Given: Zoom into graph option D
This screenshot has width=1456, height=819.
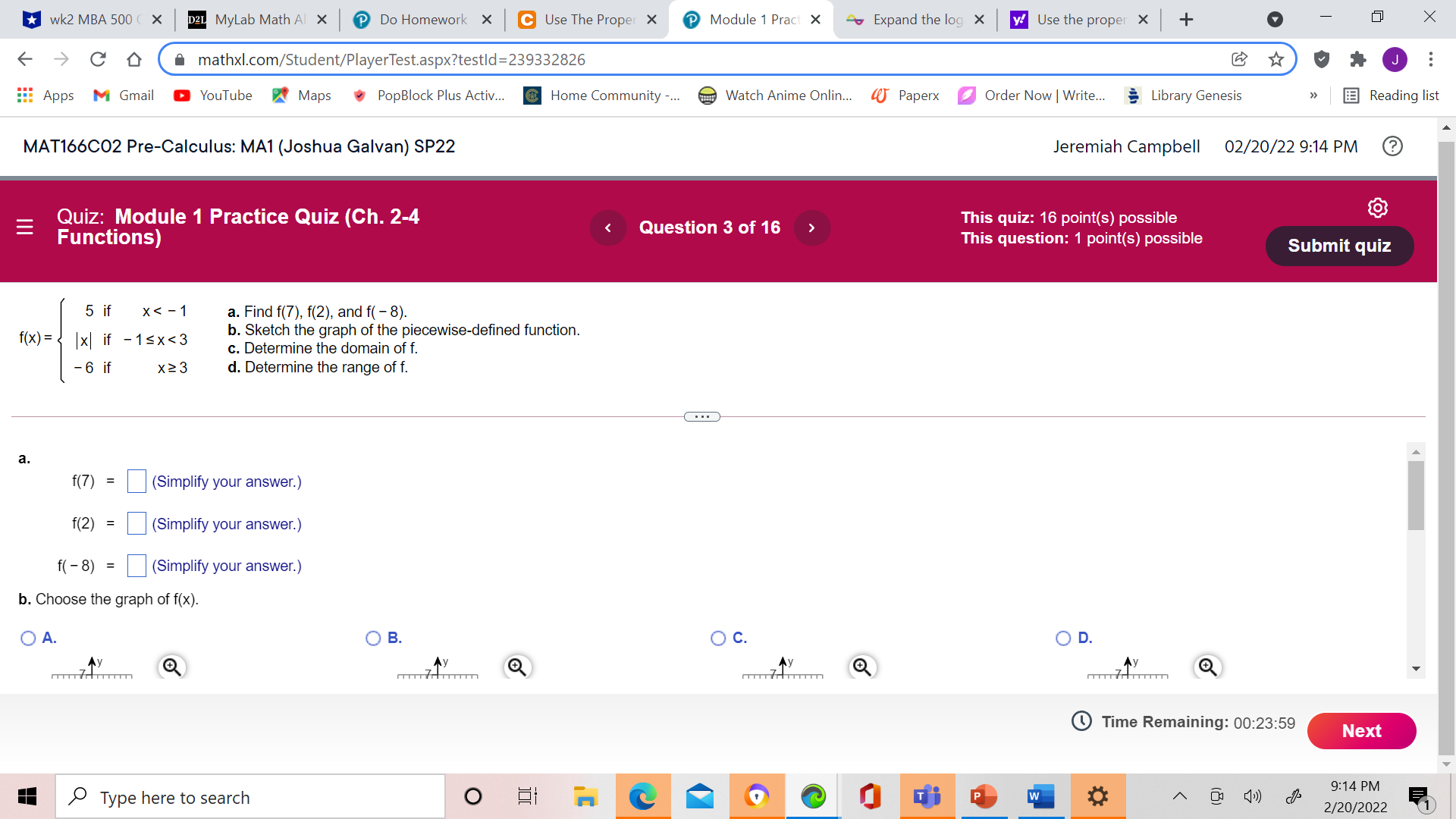Looking at the screenshot, I should (1208, 667).
